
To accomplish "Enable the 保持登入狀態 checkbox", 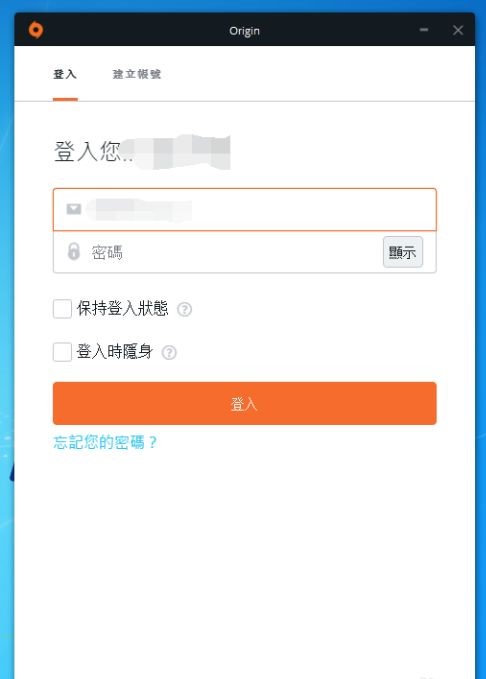I will (62, 309).
